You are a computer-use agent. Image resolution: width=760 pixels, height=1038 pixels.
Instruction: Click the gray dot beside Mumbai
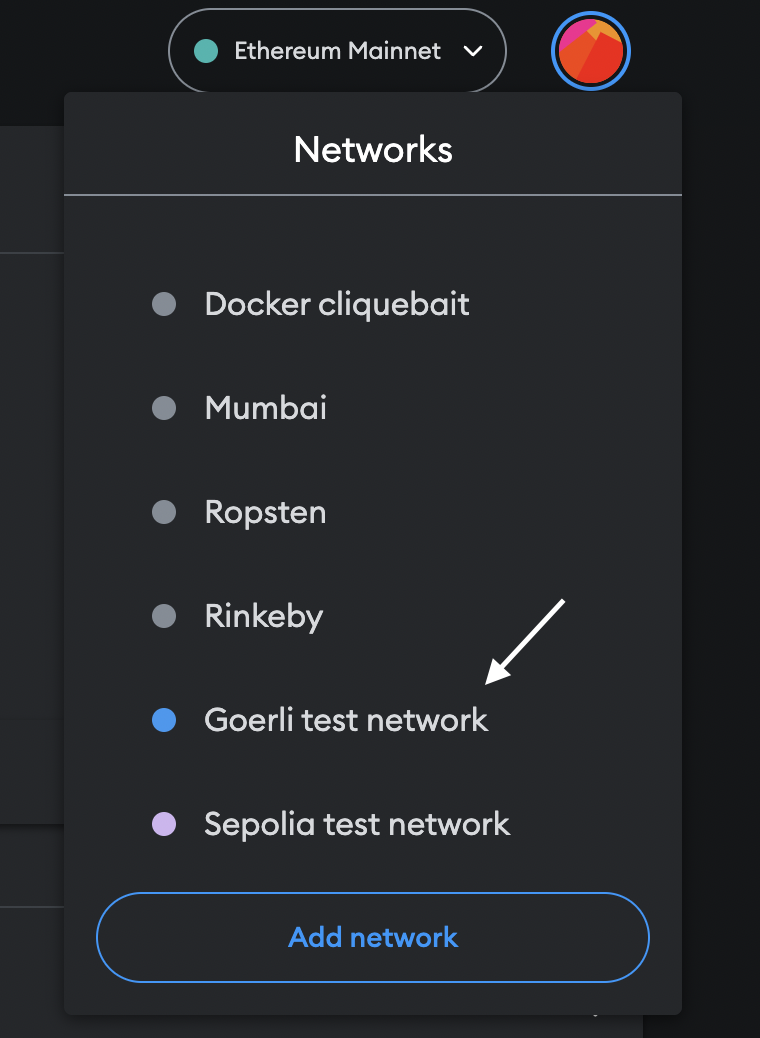point(164,408)
